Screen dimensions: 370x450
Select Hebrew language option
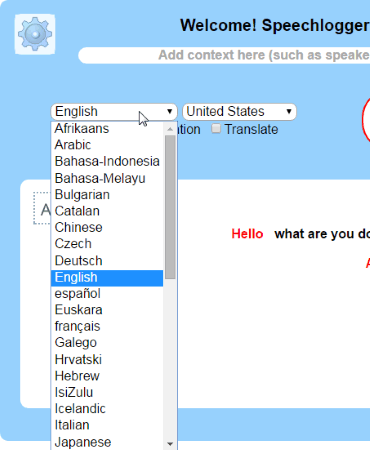pos(107,376)
